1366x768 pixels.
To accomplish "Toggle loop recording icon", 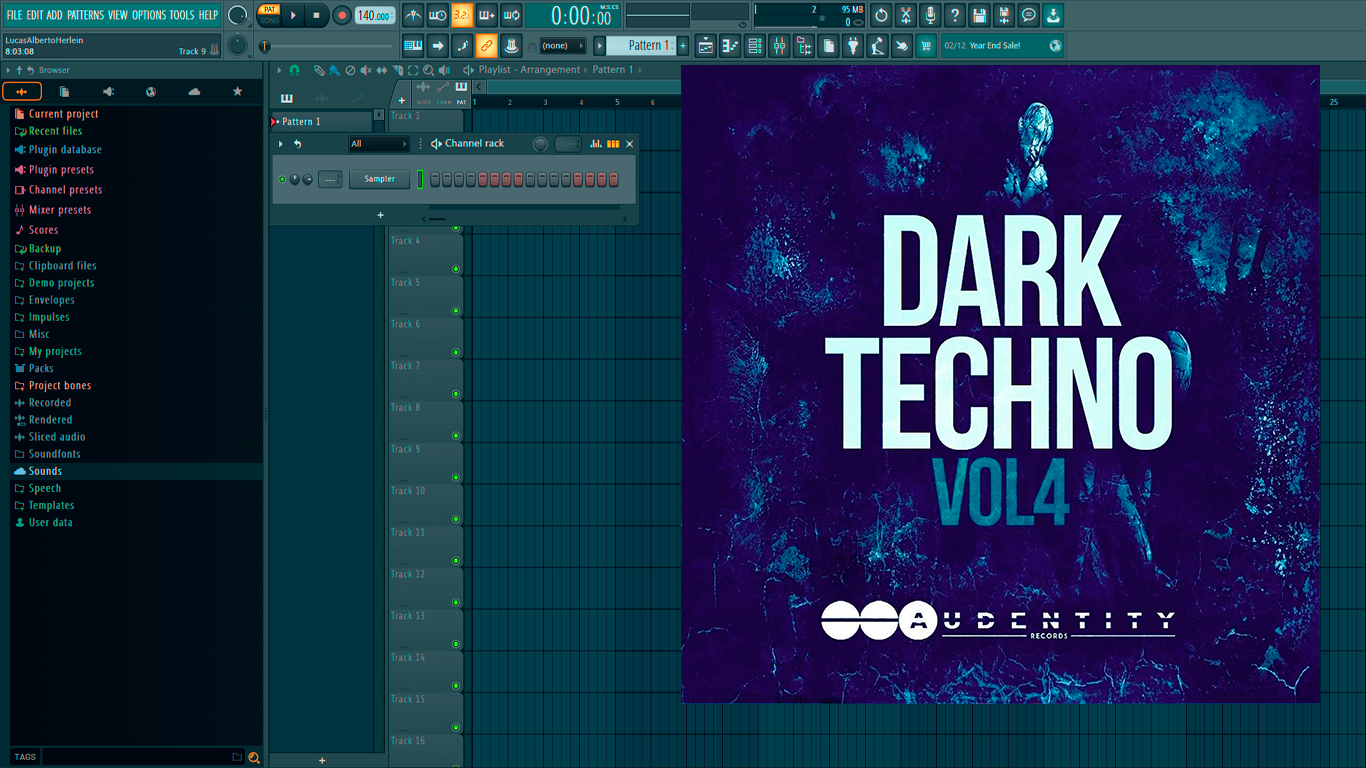I will pyautogui.click(x=511, y=15).
